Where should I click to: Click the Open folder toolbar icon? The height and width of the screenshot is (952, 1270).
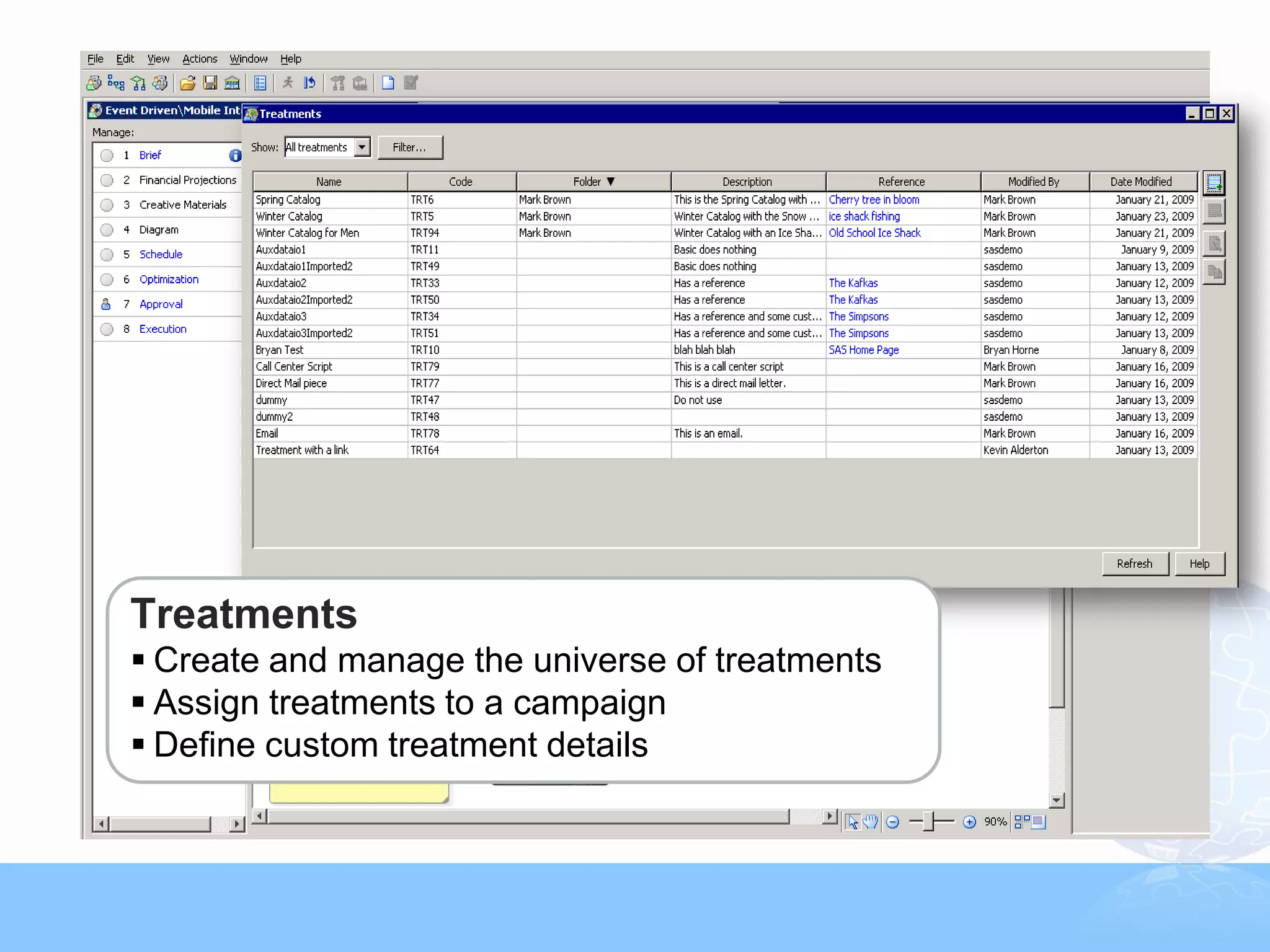coord(188,83)
